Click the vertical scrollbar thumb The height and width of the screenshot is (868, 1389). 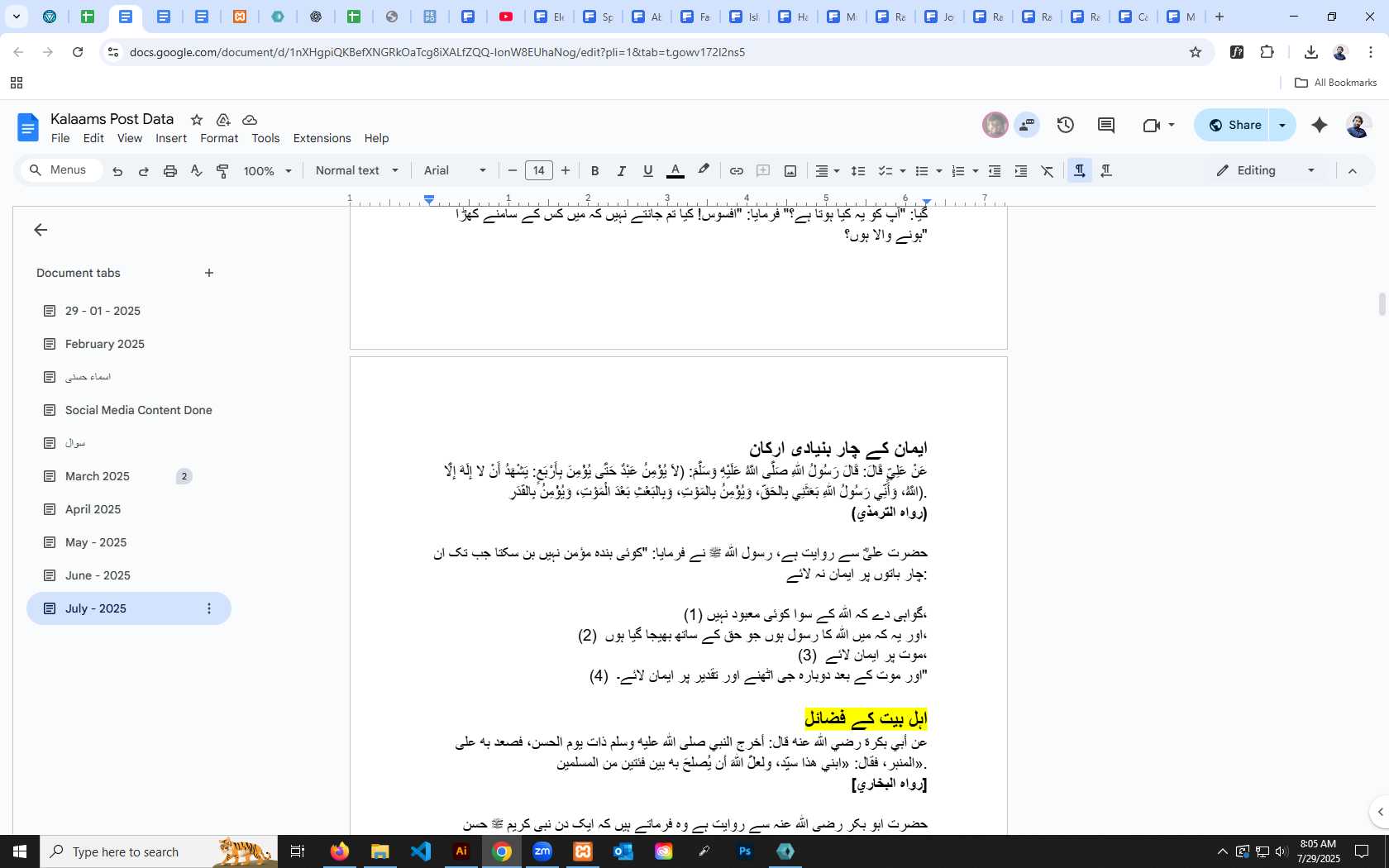tap(1382, 304)
